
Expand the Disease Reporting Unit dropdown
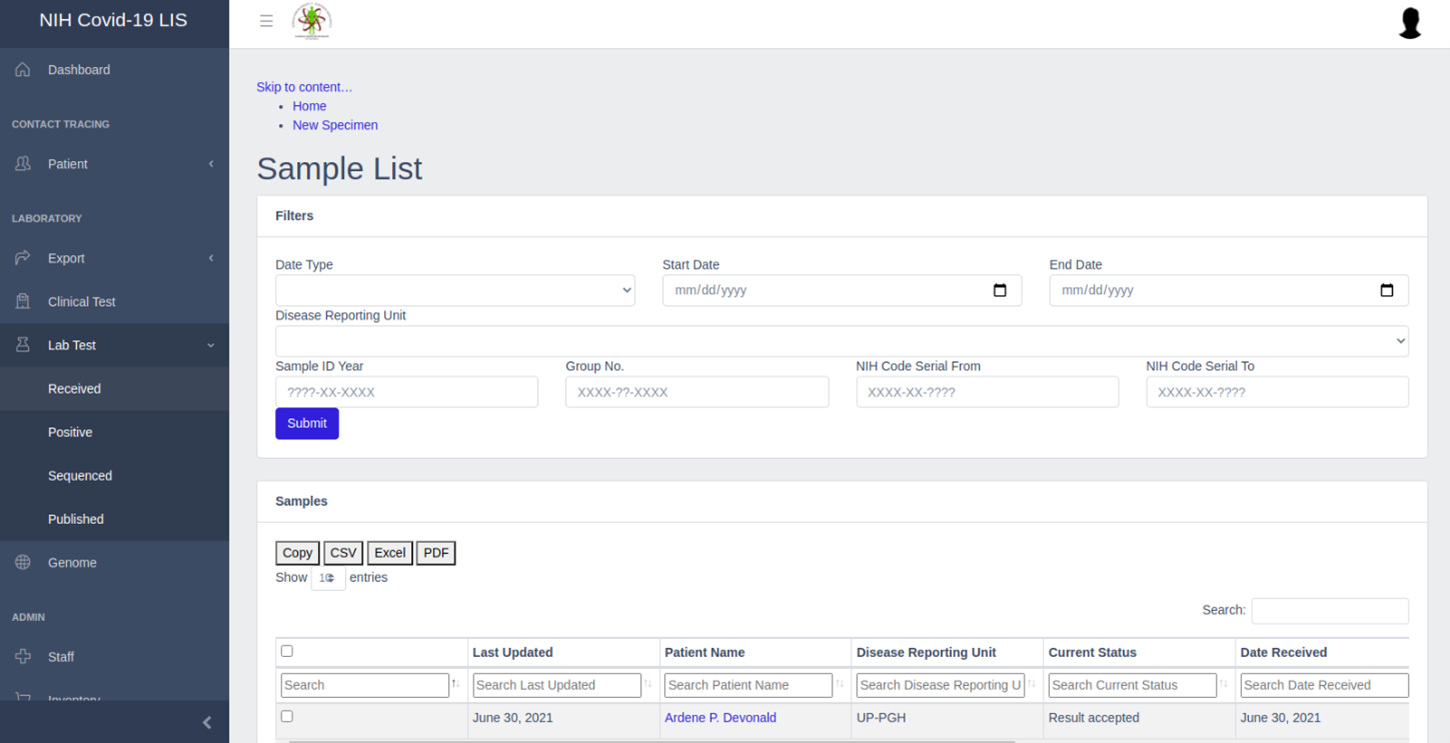[841, 341]
